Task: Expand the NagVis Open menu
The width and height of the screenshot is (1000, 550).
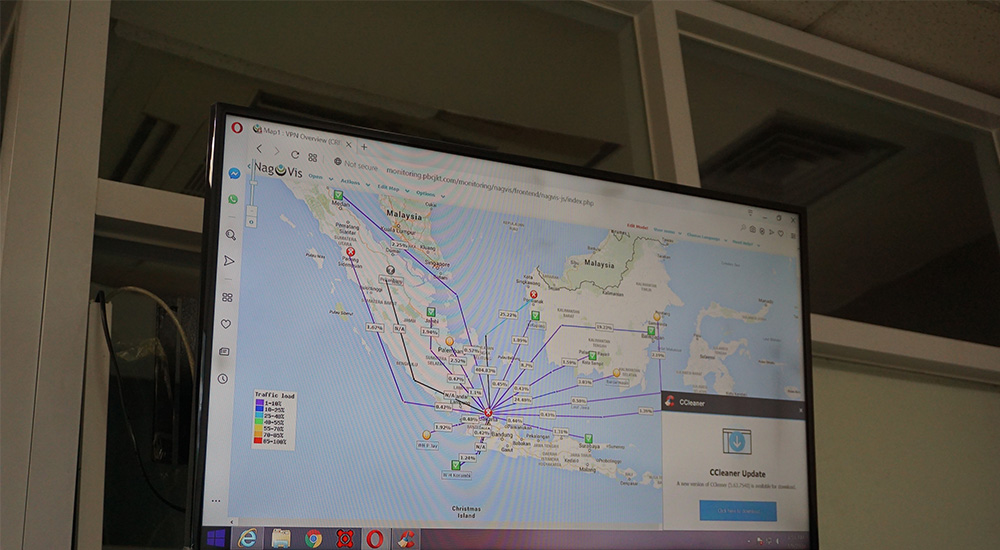Action: click(318, 177)
